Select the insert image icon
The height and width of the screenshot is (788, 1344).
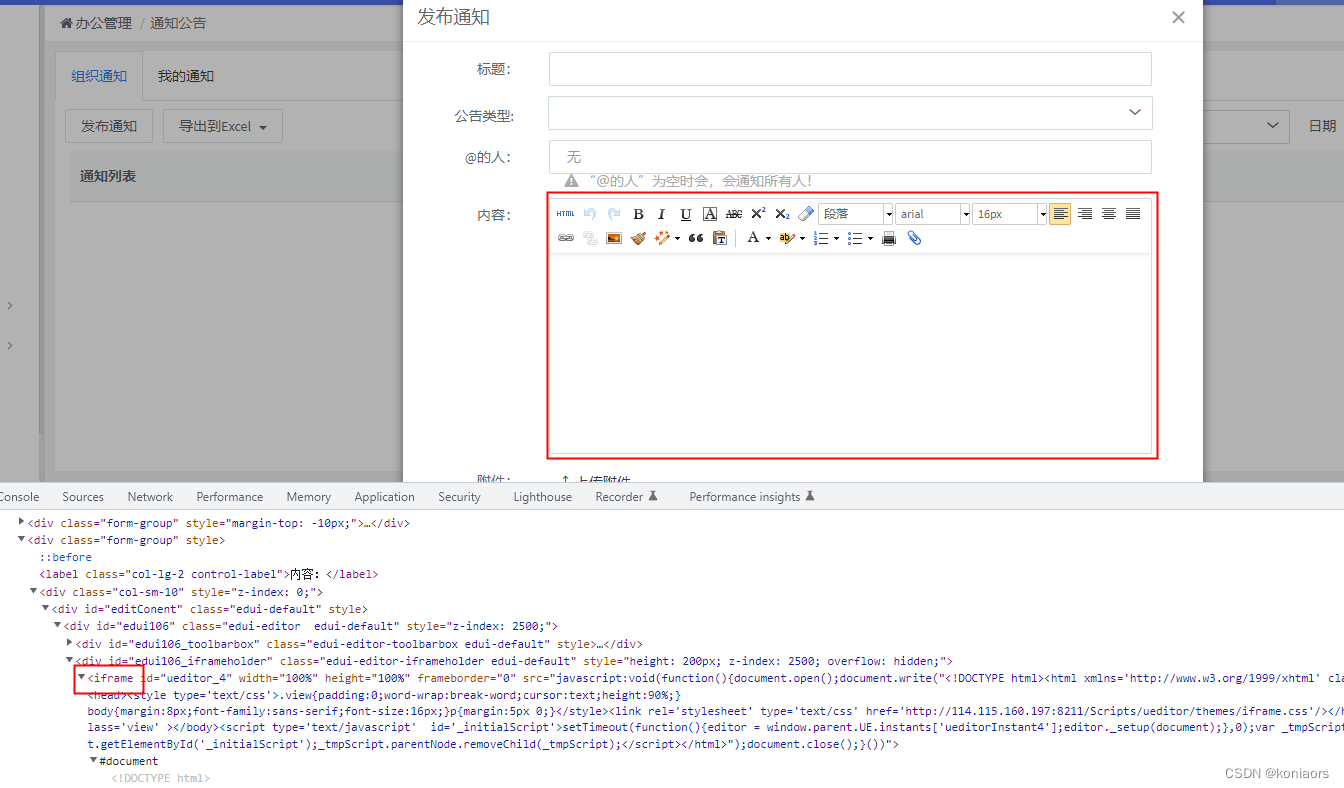[613, 238]
